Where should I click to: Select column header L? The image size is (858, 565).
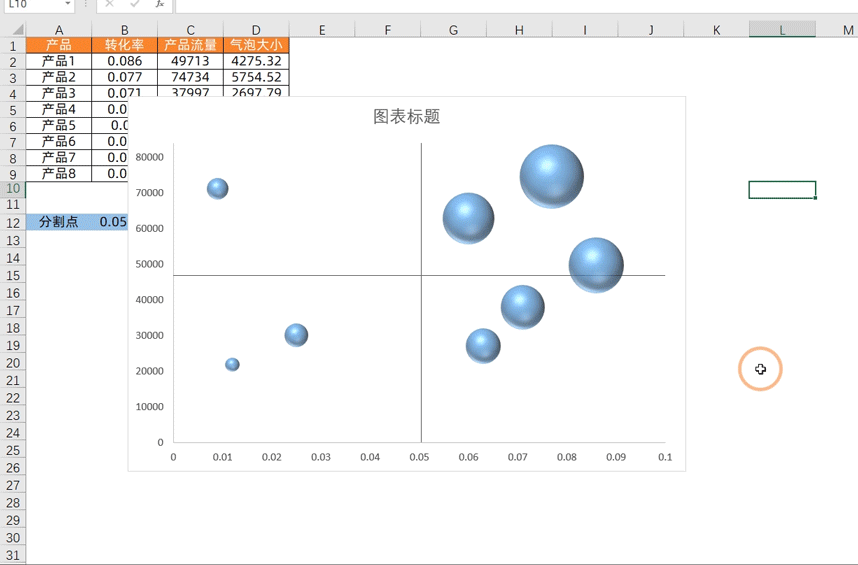[x=782, y=30]
